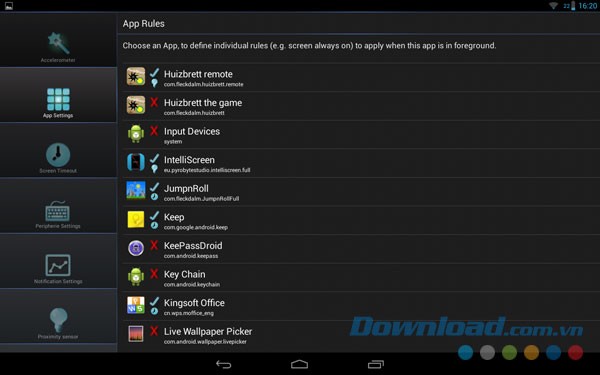The image size is (600, 375).
Task: Click the package name com.google.android.keep
Action: tap(196, 227)
